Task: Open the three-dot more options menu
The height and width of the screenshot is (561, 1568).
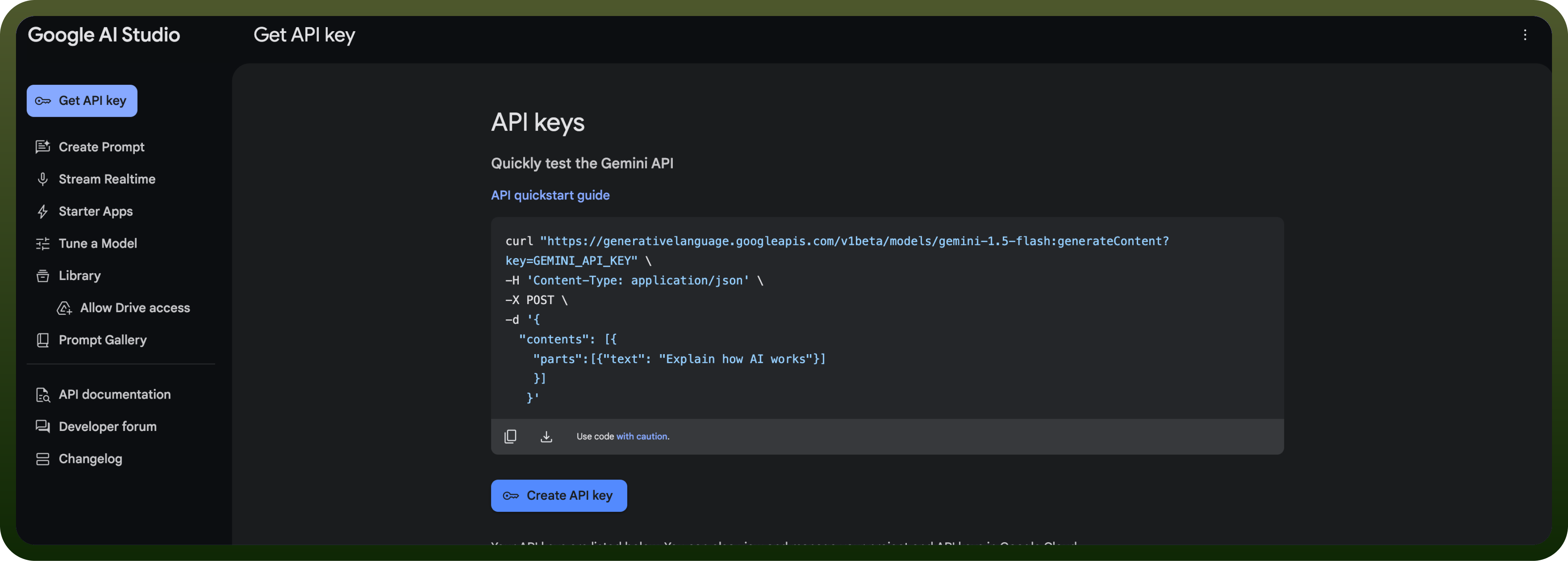Action: tap(1525, 35)
